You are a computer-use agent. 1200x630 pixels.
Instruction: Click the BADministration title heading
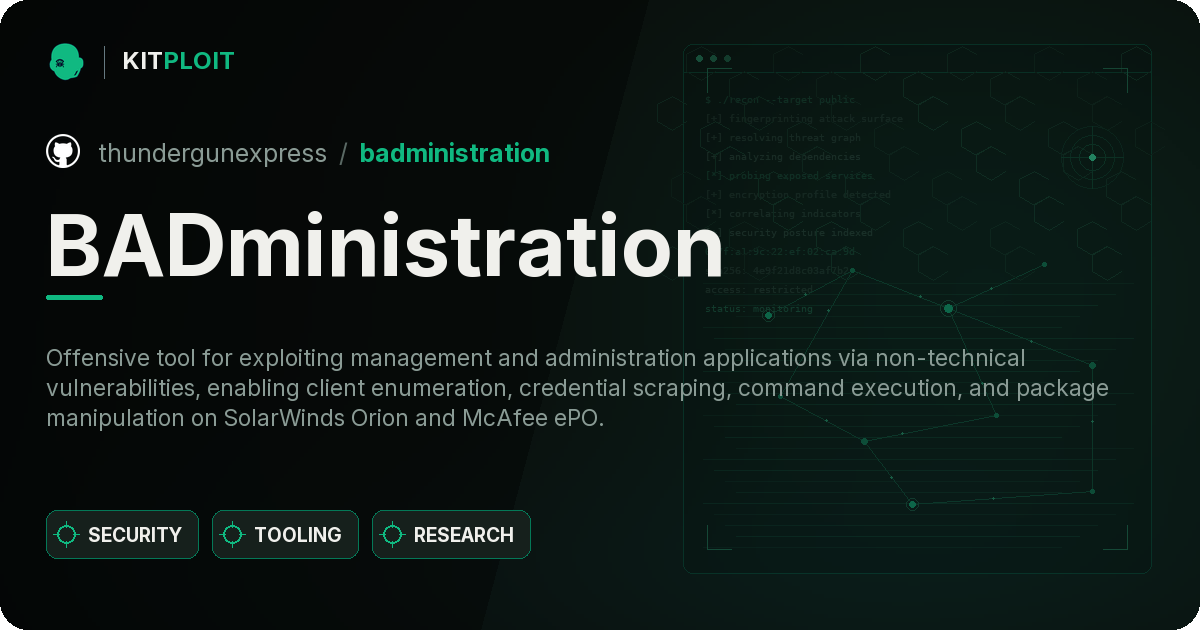click(385, 244)
